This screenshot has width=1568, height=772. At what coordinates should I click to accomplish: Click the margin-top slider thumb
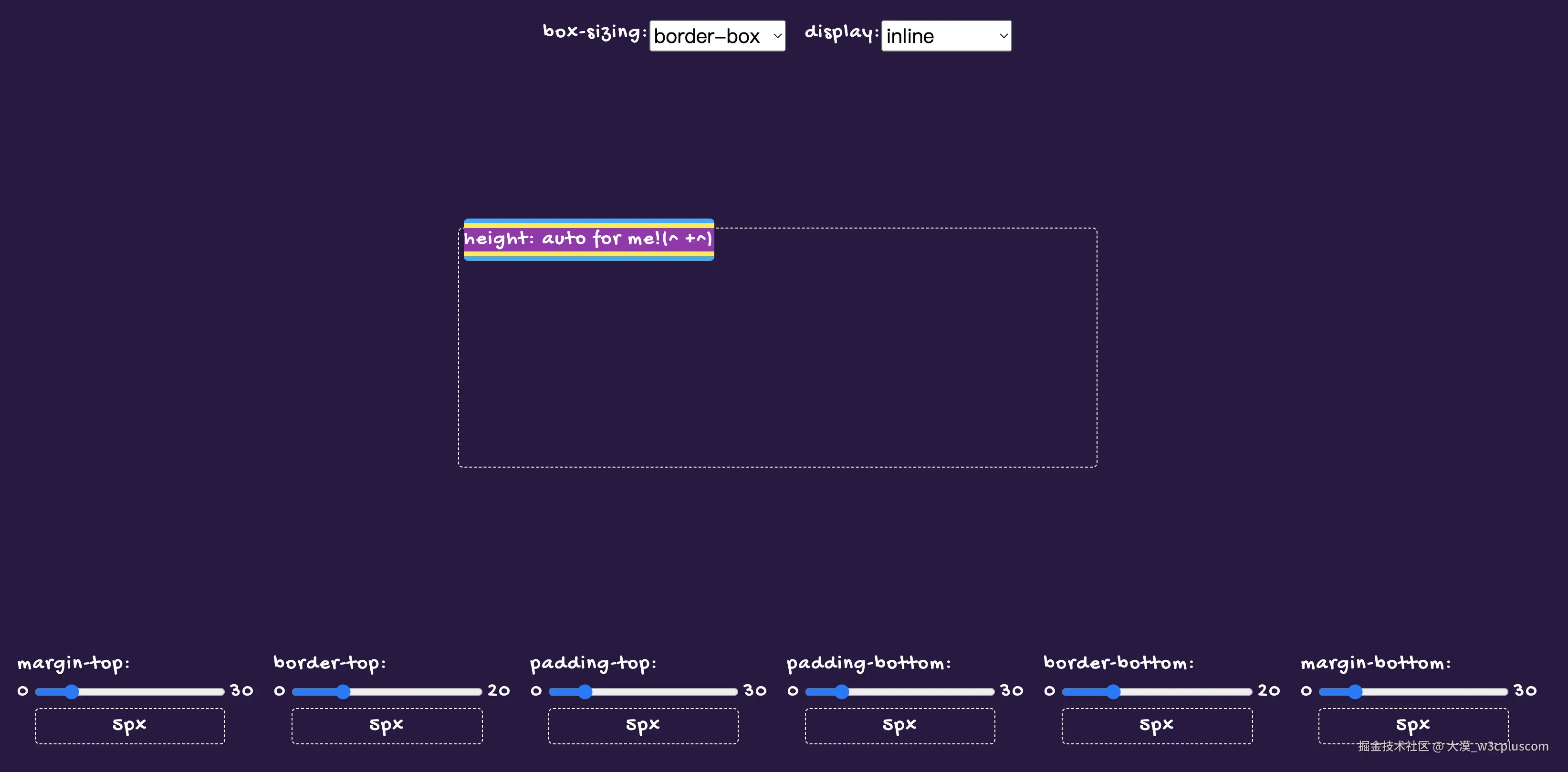pyautogui.click(x=71, y=692)
